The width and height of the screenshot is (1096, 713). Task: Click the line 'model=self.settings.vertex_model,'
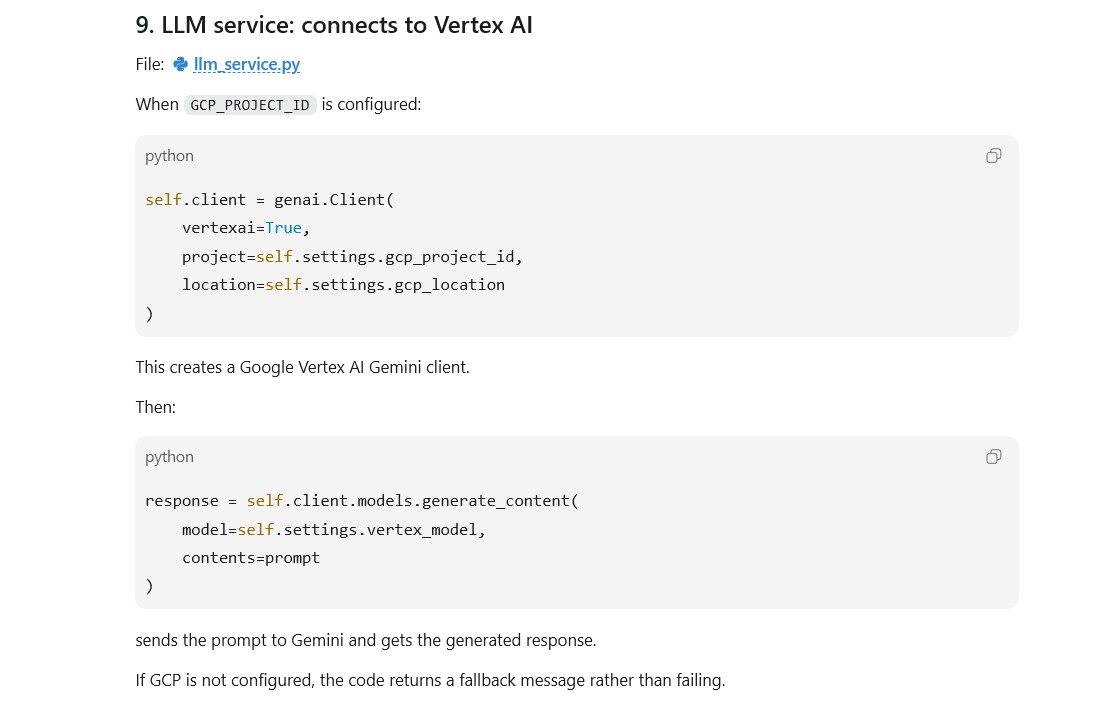click(333, 530)
